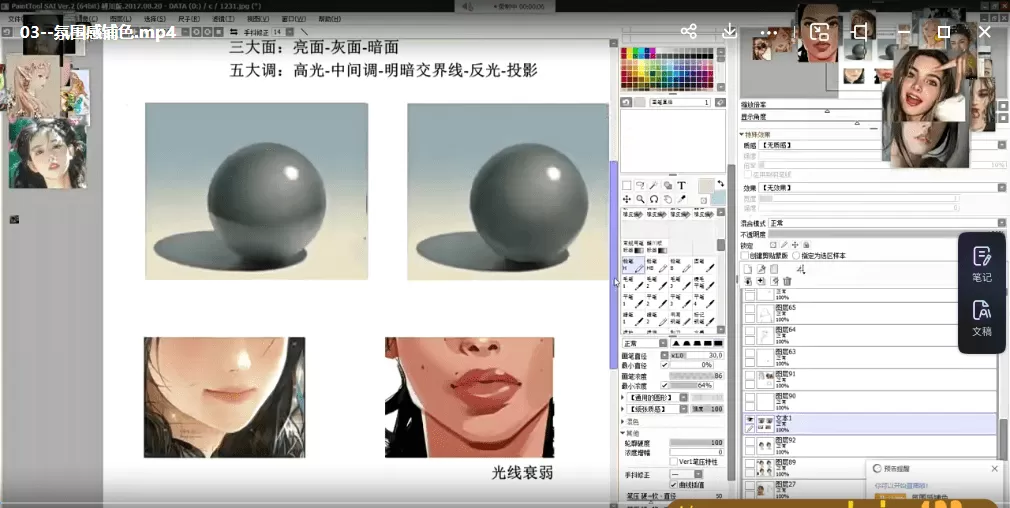Select the 图层63 layer row

click(870, 358)
